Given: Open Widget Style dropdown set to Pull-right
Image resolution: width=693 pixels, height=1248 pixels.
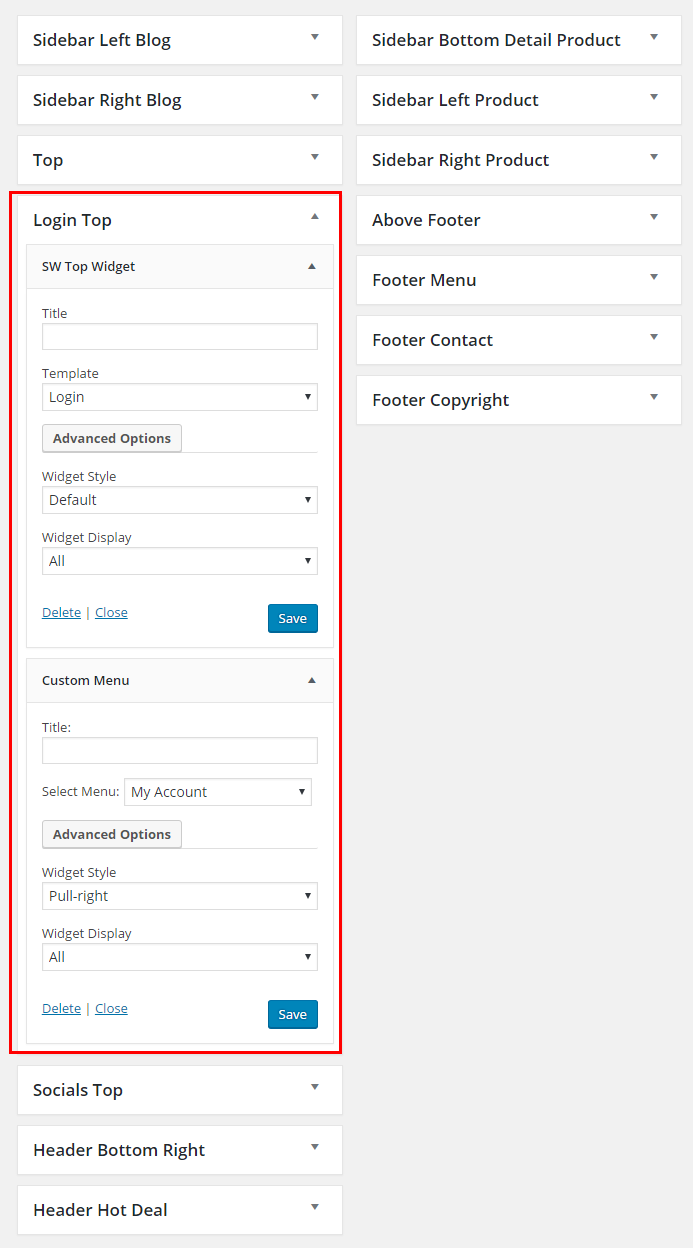Looking at the screenshot, I should pyautogui.click(x=180, y=896).
